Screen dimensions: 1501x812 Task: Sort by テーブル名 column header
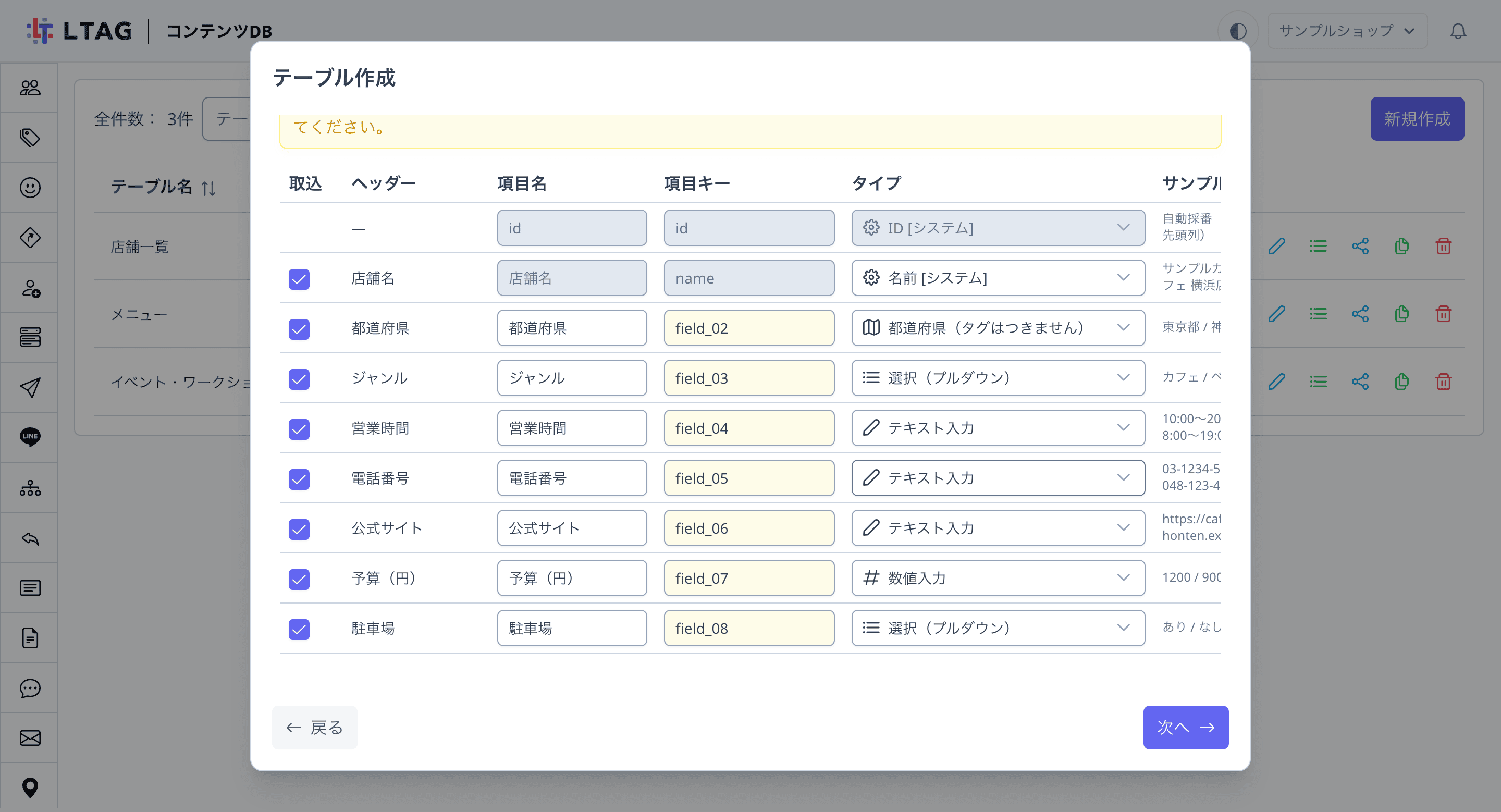(x=163, y=187)
